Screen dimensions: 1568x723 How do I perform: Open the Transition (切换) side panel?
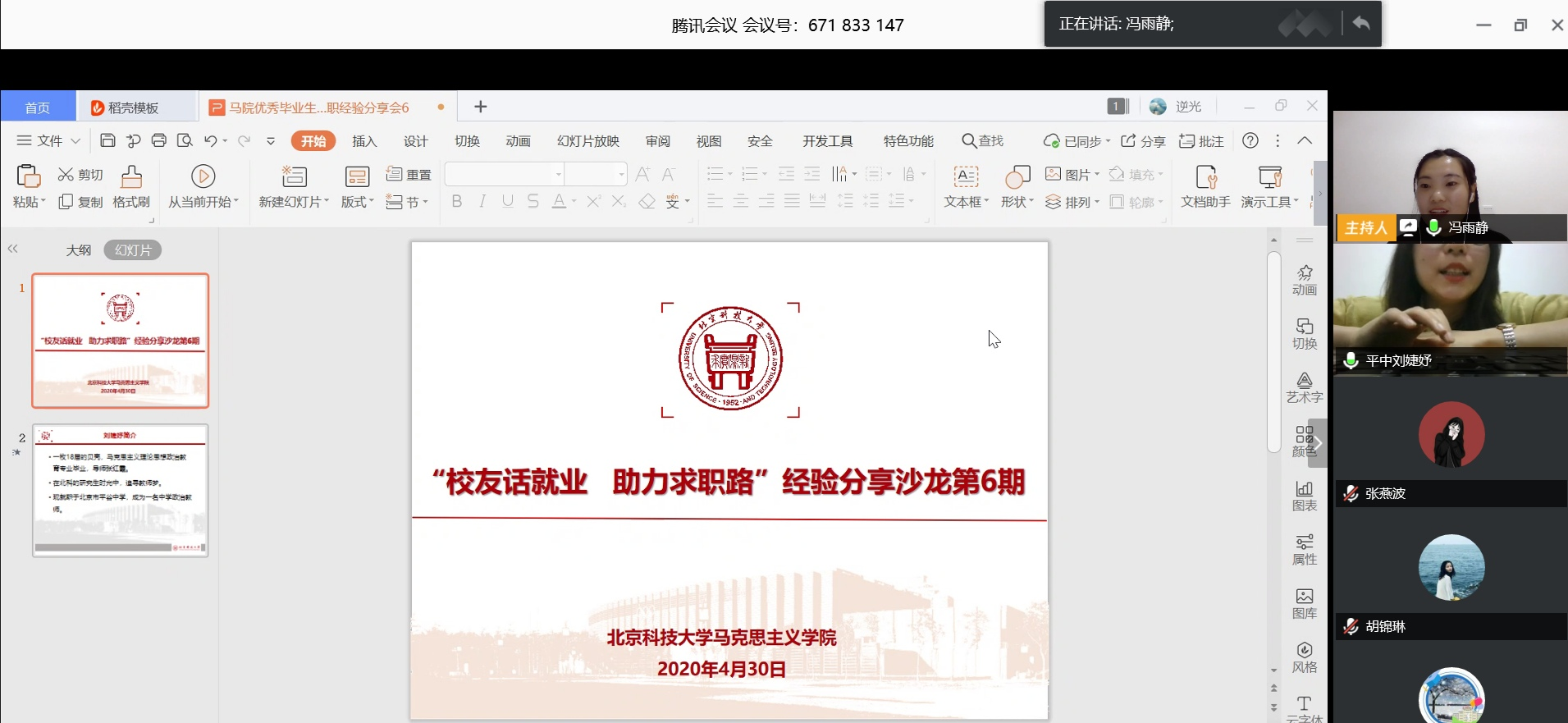pos(1305,334)
